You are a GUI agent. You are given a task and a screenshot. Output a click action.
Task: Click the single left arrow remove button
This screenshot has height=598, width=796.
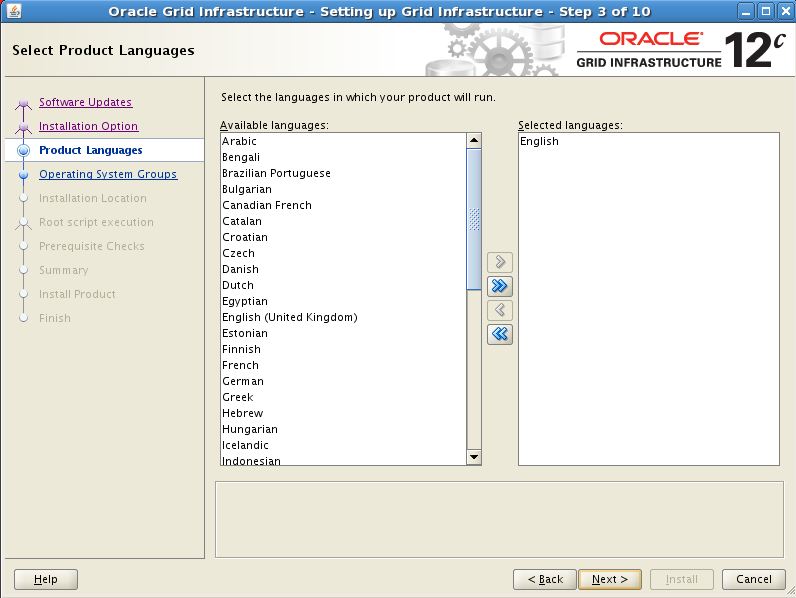500,310
